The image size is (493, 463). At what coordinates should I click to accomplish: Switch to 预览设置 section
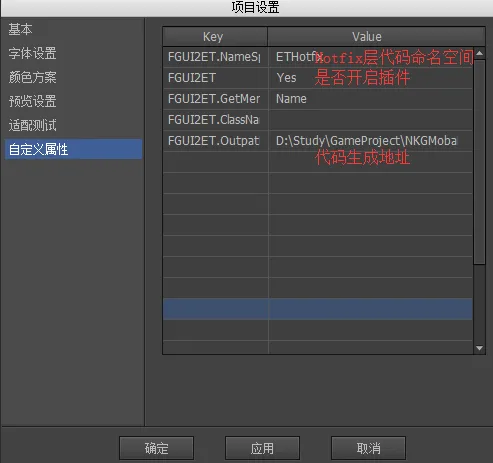[x=32, y=101]
